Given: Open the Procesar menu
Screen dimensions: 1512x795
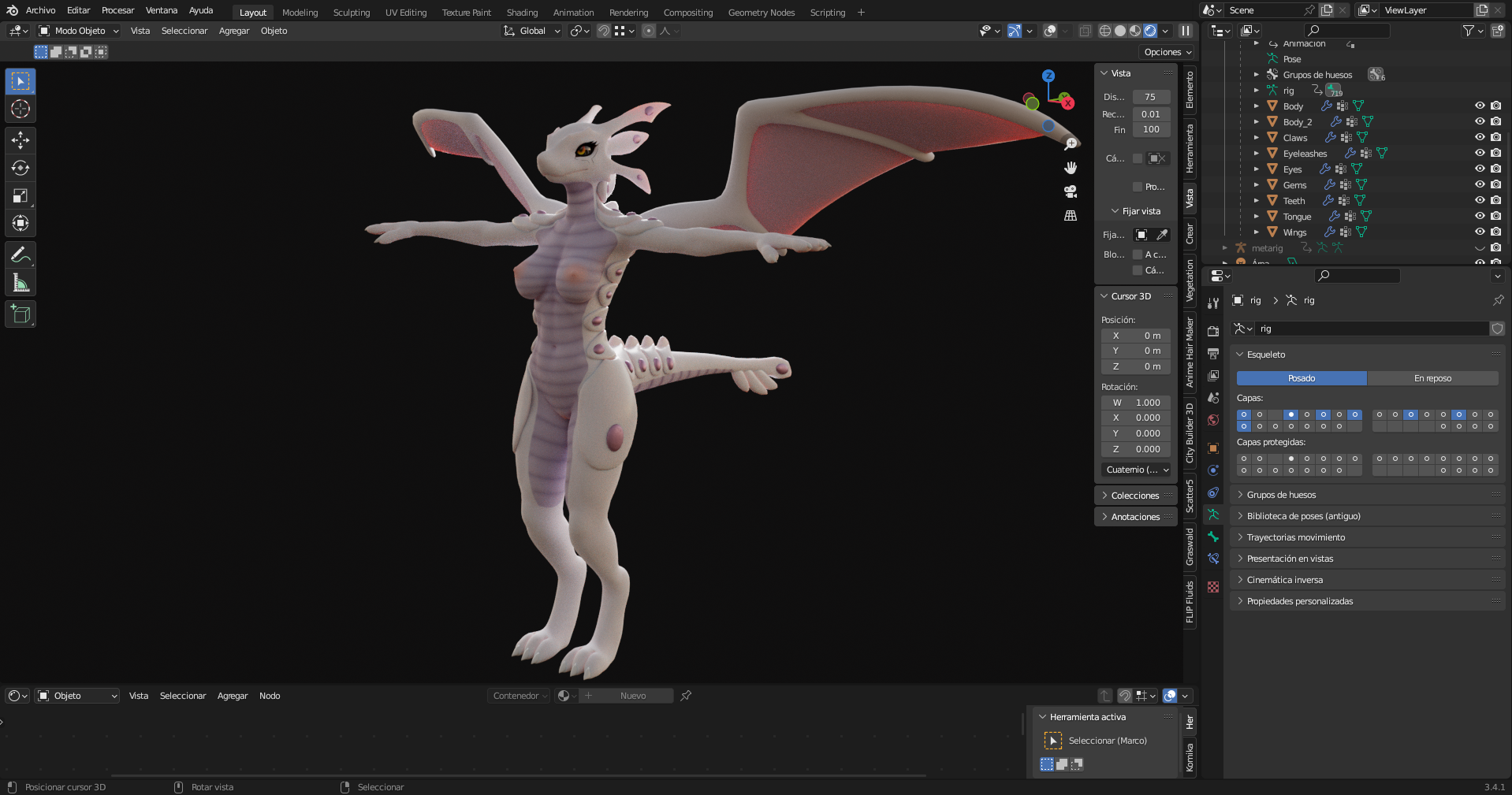Looking at the screenshot, I should pos(117,10).
